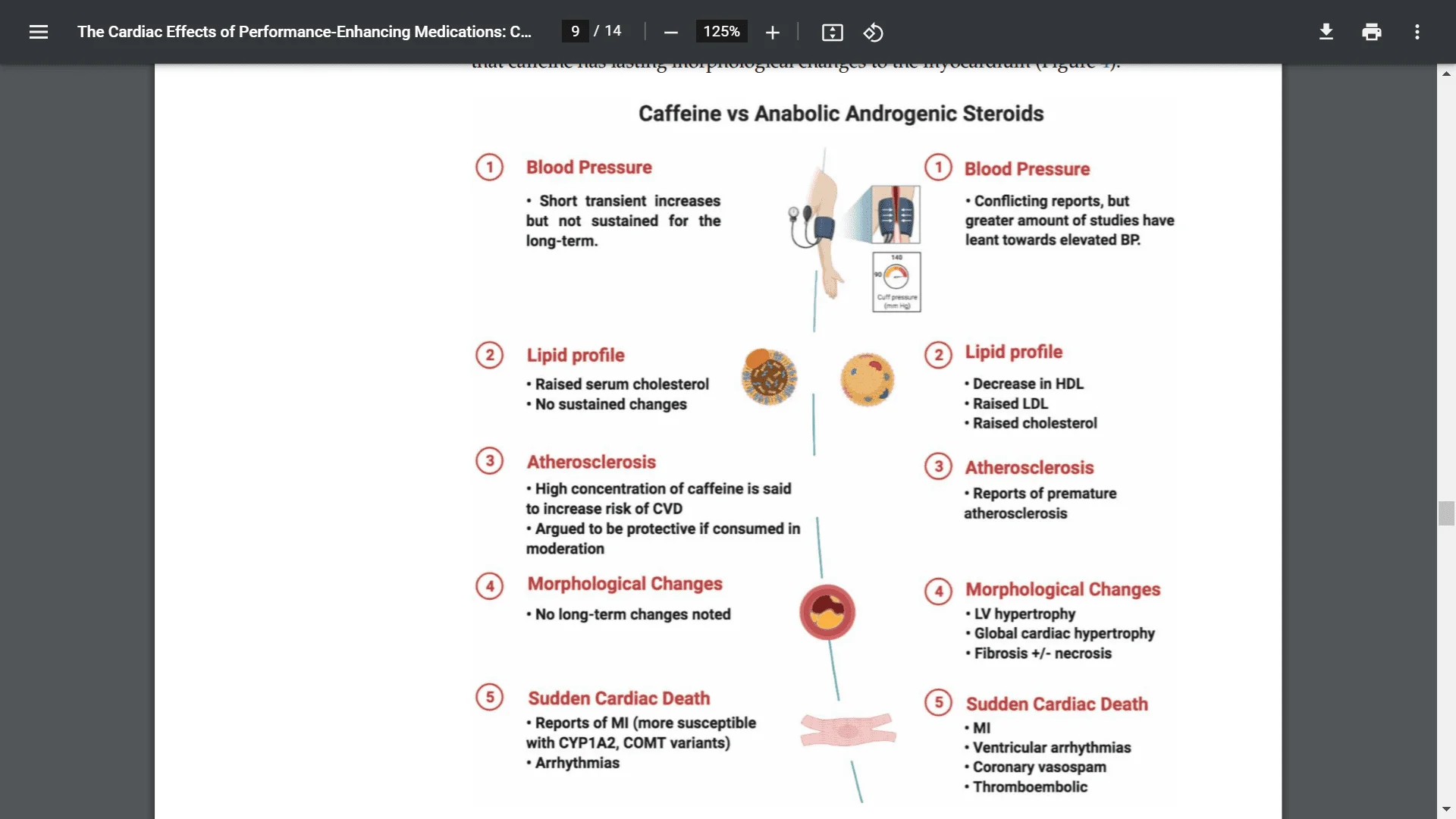Click the left lipoprotein particle image
This screenshot has width=1456, height=819.
[x=769, y=377]
